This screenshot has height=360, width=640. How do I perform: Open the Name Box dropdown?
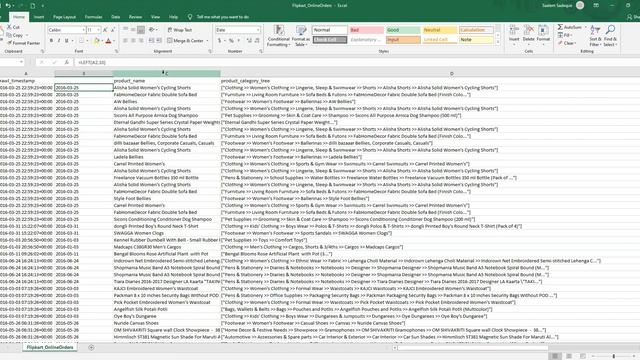(21, 62)
